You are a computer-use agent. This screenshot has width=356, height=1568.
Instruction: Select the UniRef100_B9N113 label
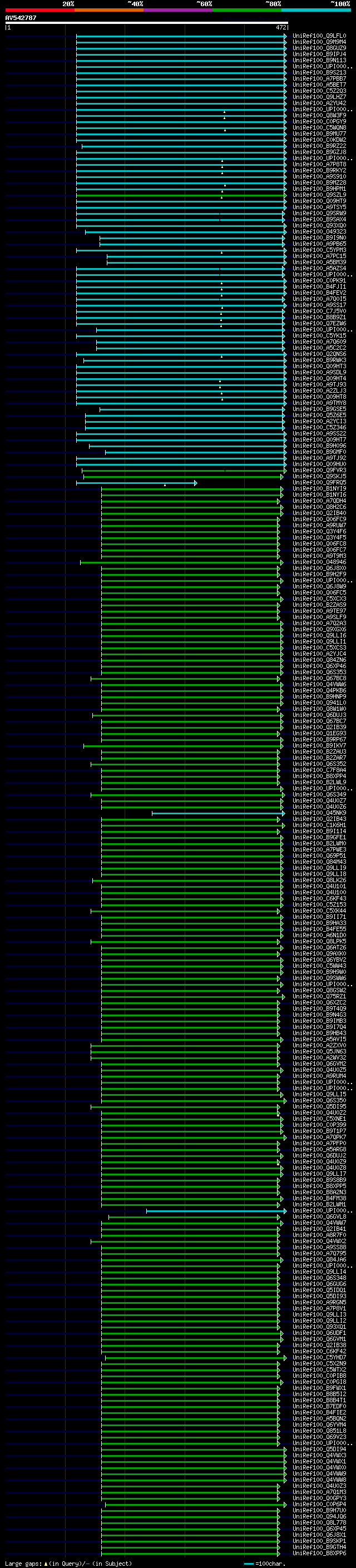319,60
